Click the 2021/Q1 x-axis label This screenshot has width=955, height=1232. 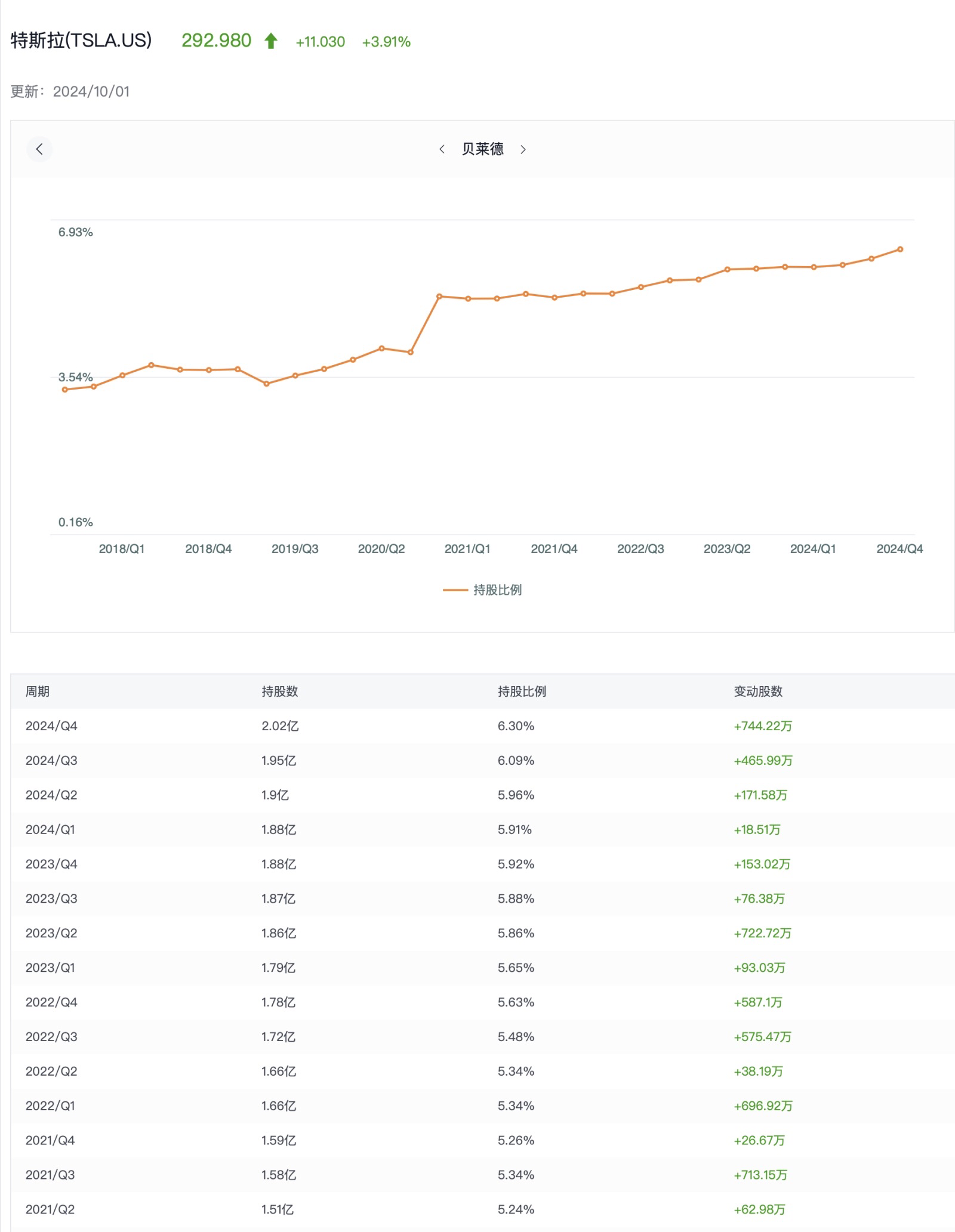point(467,549)
